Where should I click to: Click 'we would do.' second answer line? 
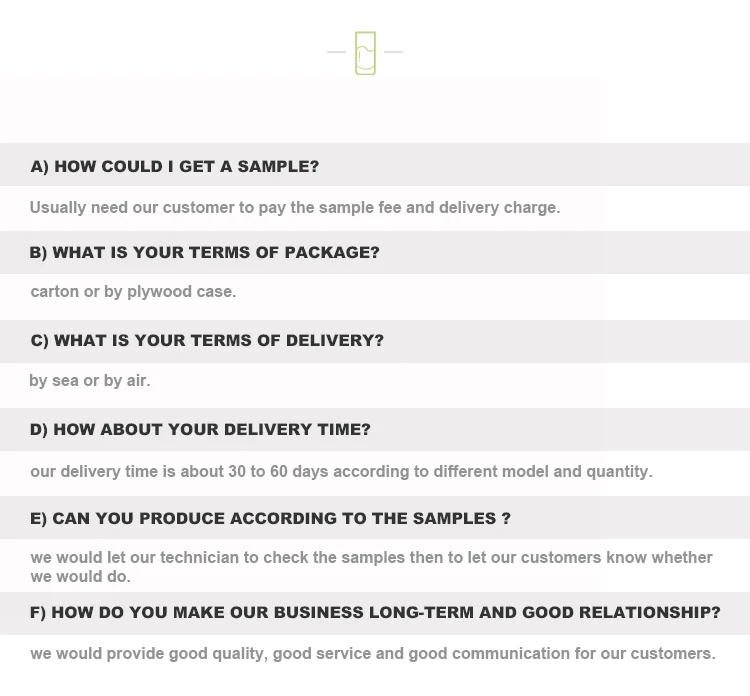click(81, 577)
